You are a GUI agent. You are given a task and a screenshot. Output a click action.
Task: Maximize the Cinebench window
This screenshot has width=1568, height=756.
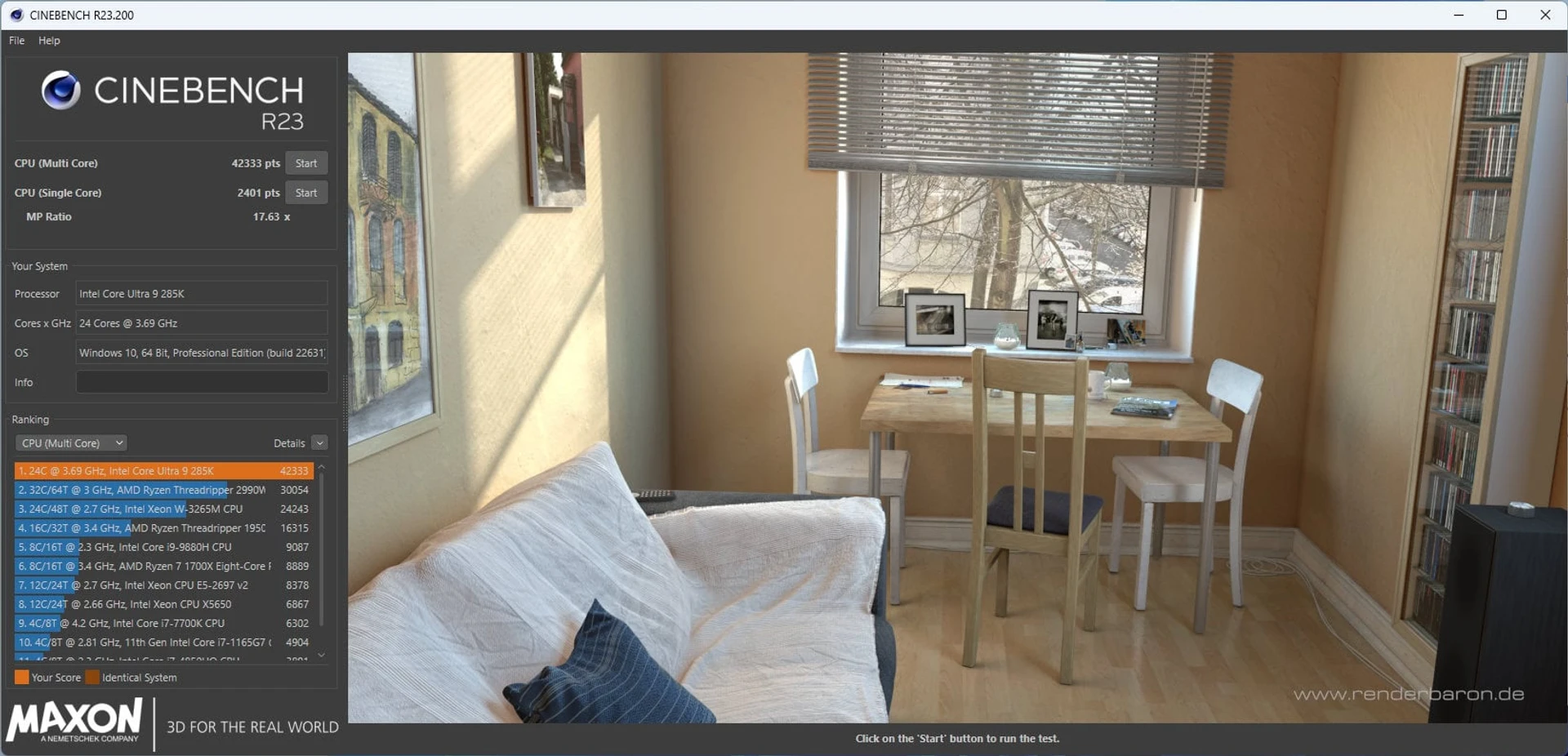coord(1501,15)
